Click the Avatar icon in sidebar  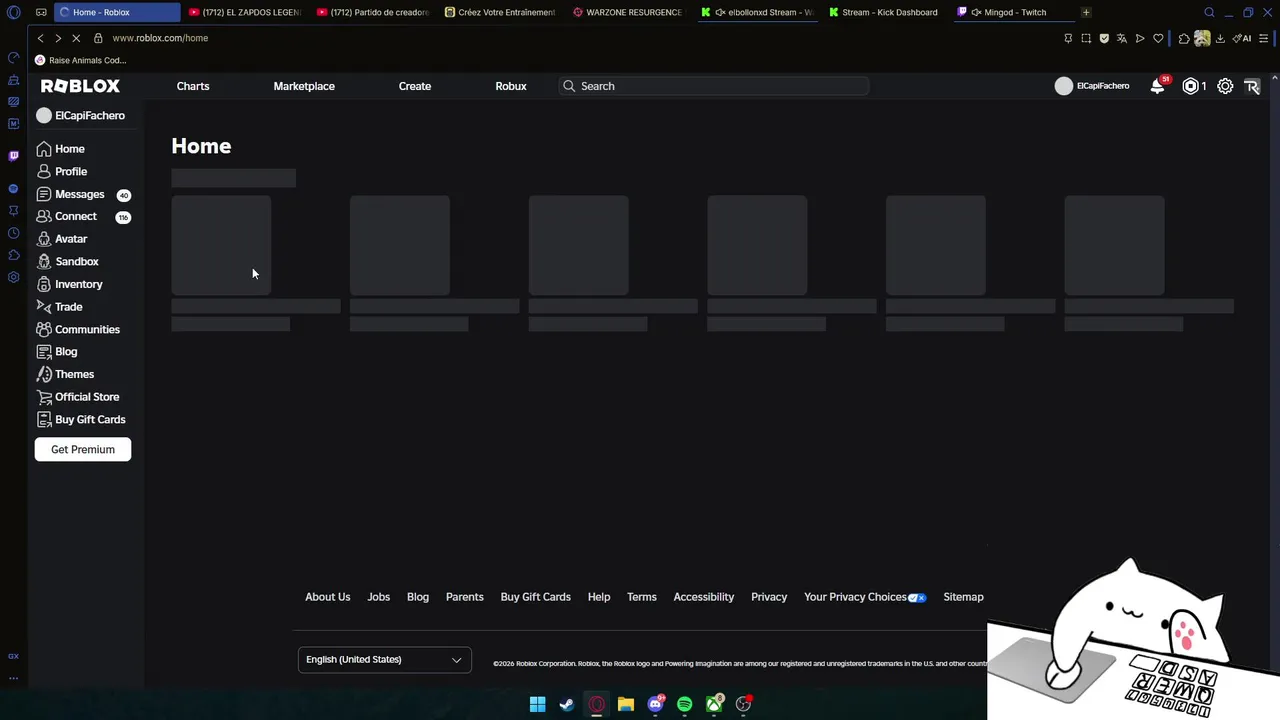[44, 239]
